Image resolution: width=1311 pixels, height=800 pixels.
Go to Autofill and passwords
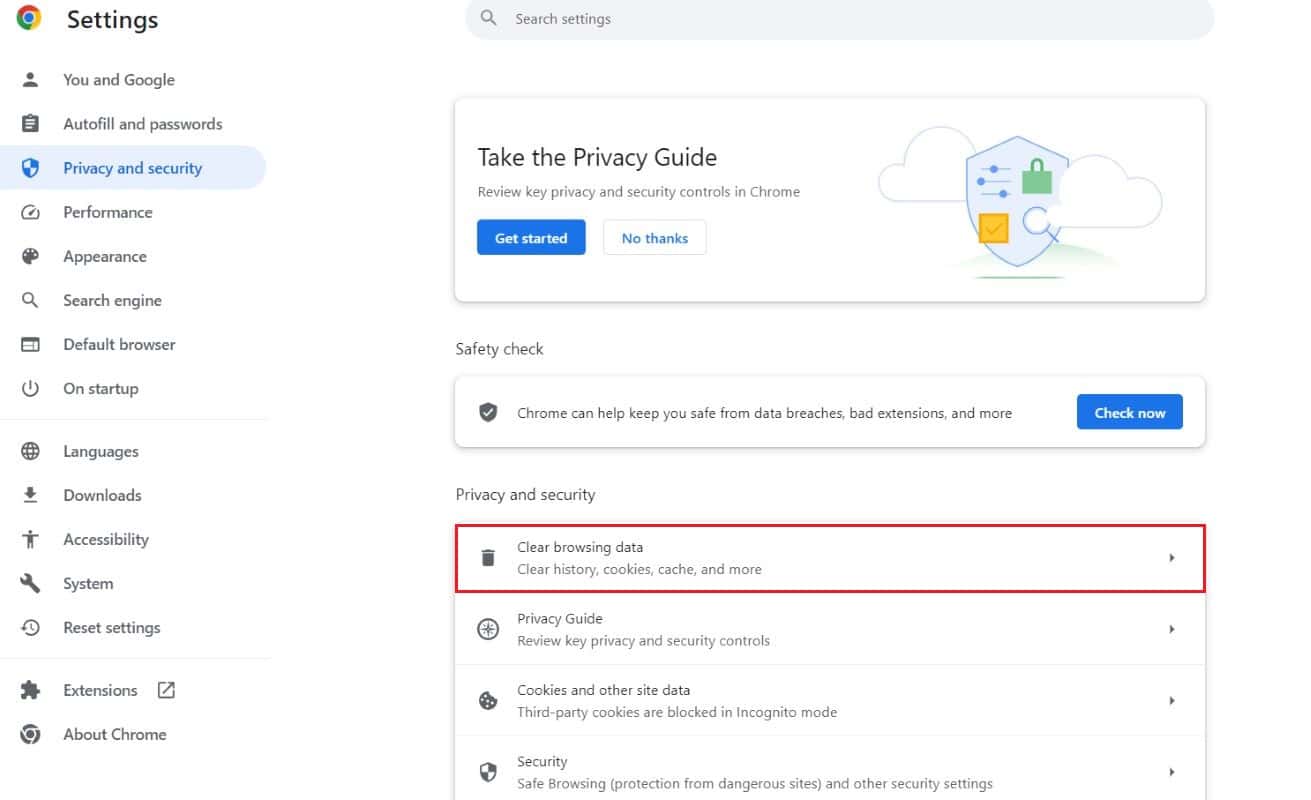coord(143,124)
